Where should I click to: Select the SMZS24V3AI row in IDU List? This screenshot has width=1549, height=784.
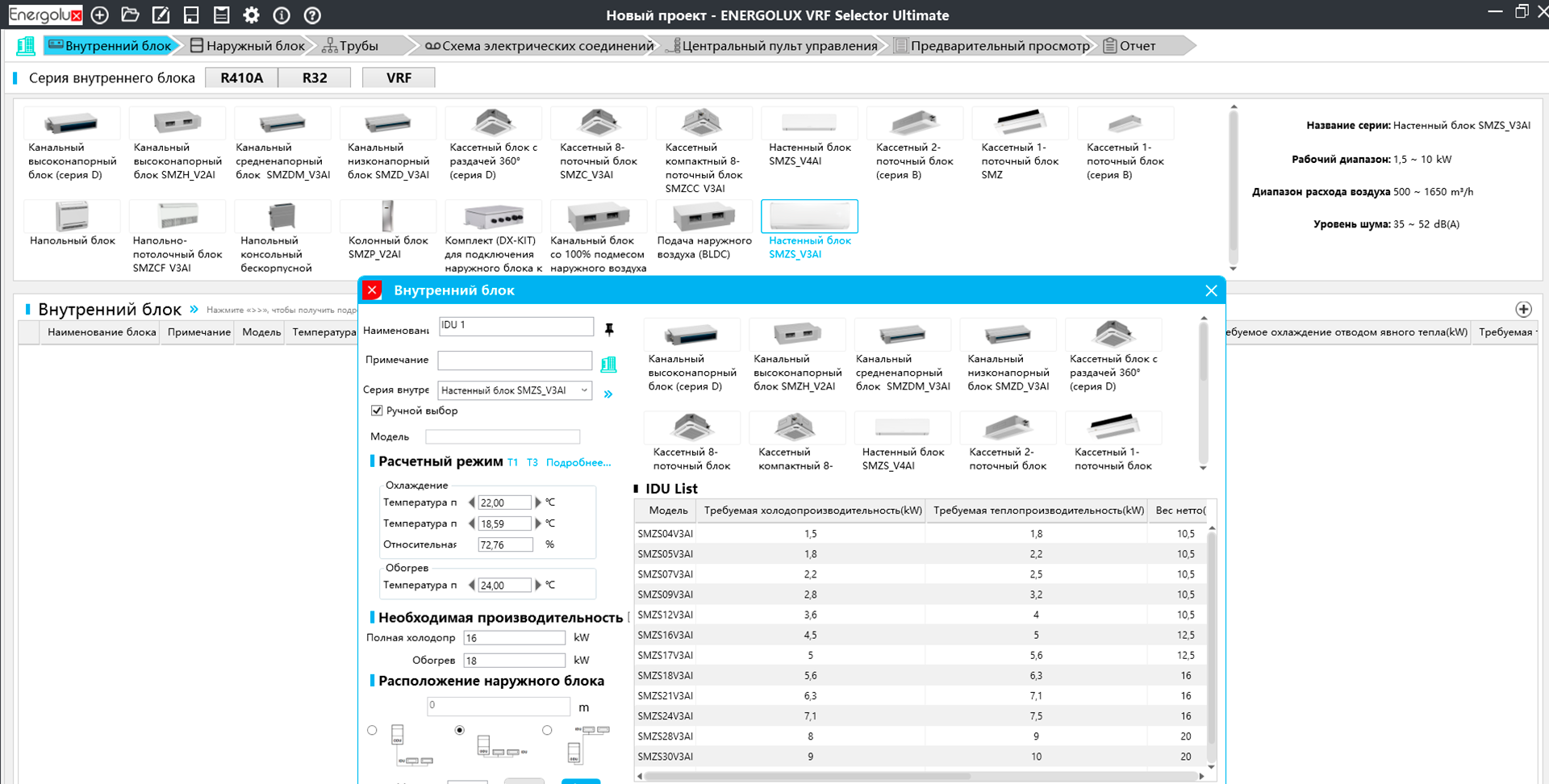pyautogui.click(x=921, y=716)
